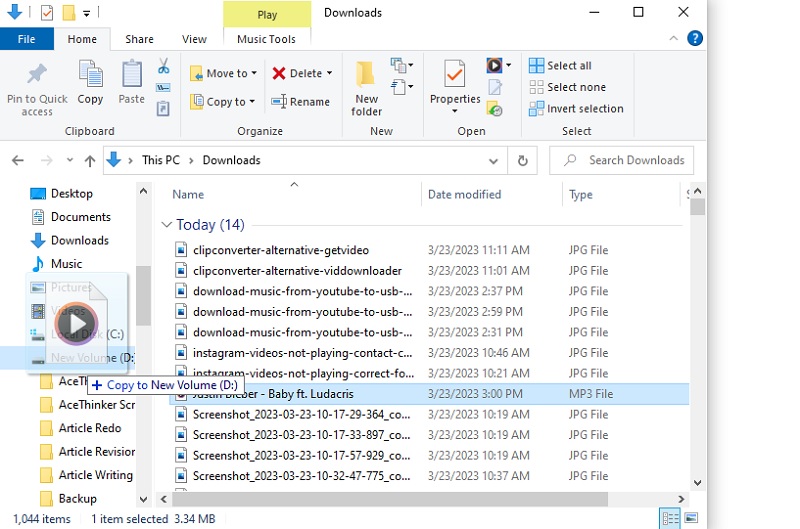Open the Backup folder in navigation pane

(x=68, y=498)
